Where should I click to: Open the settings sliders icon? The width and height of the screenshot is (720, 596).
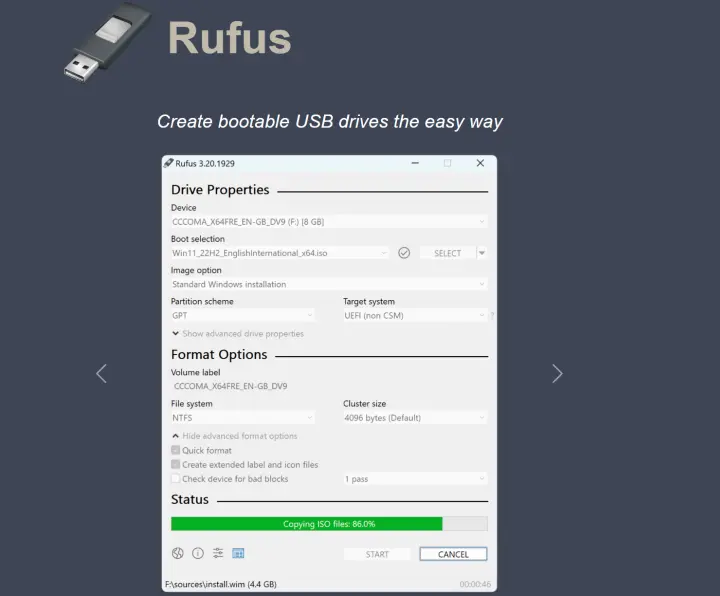coord(218,553)
